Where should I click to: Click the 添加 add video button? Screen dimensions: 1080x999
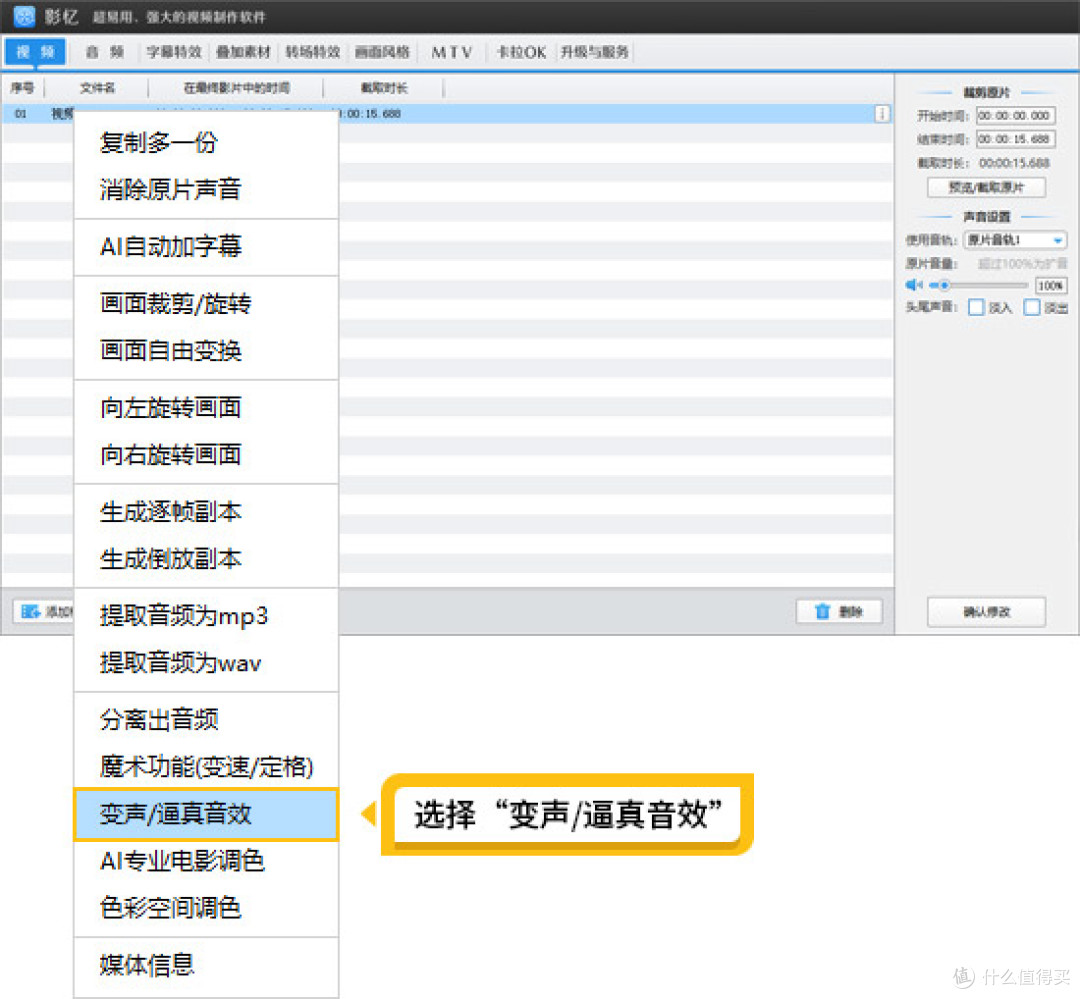(x=44, y=611)
